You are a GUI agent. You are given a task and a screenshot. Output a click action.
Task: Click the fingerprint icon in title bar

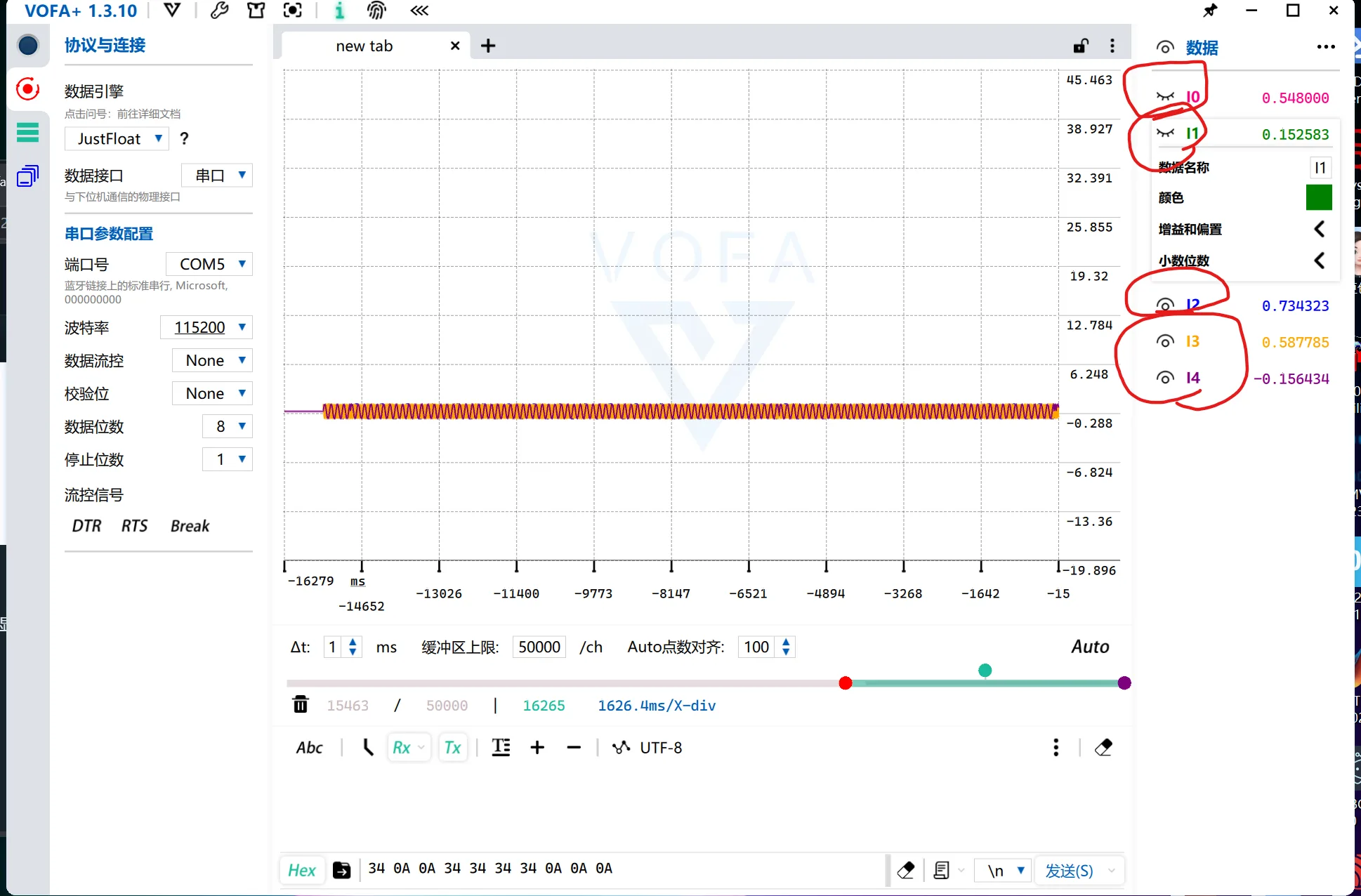(377, 11)
